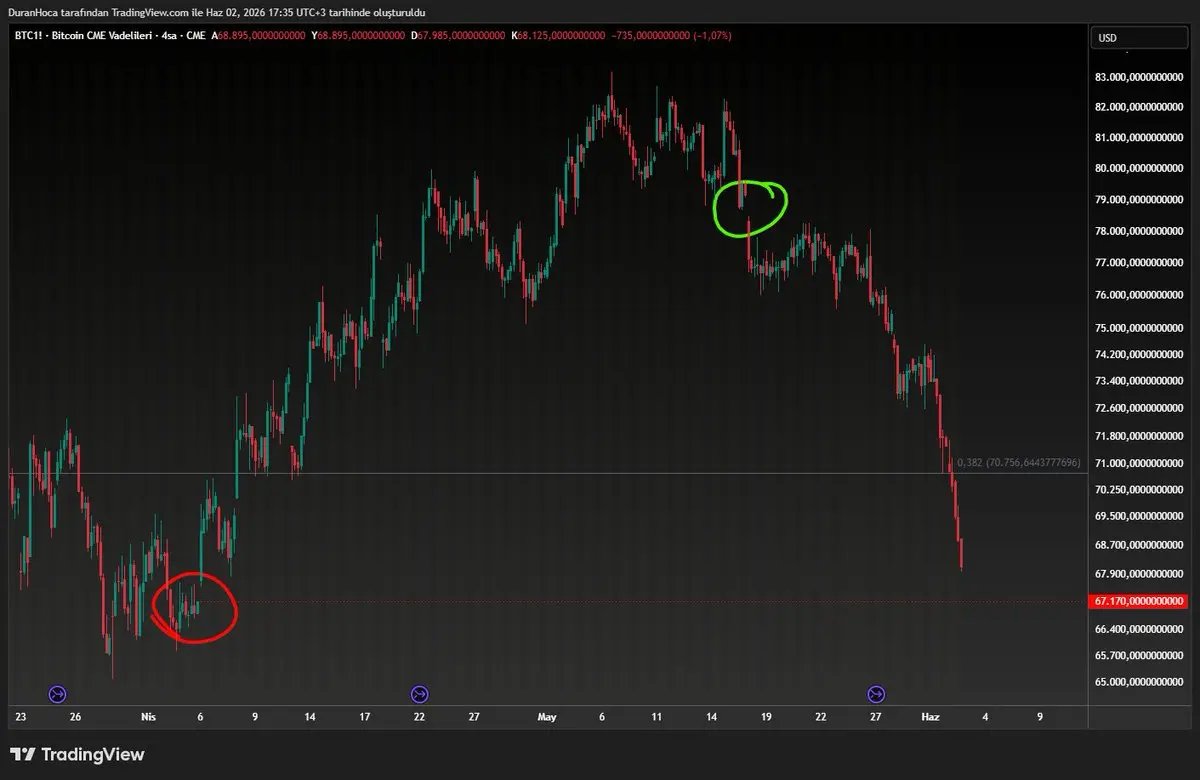Click the 83.000 price axis label

(1140, 77)
